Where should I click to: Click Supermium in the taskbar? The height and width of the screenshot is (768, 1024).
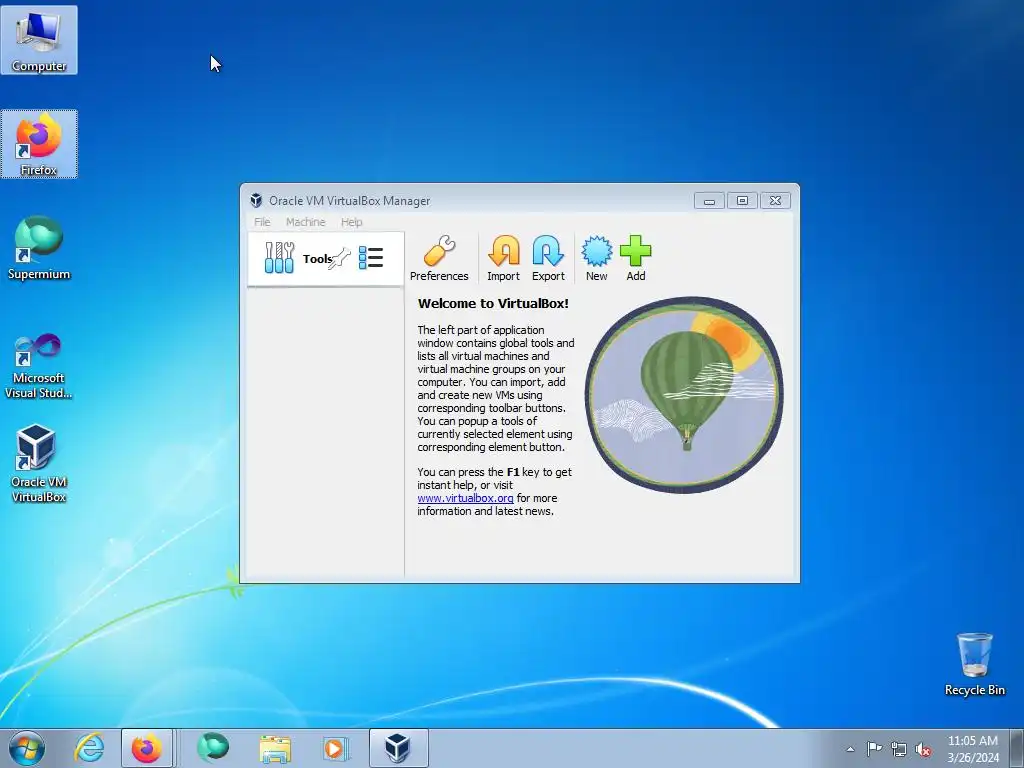click(214, 748)
